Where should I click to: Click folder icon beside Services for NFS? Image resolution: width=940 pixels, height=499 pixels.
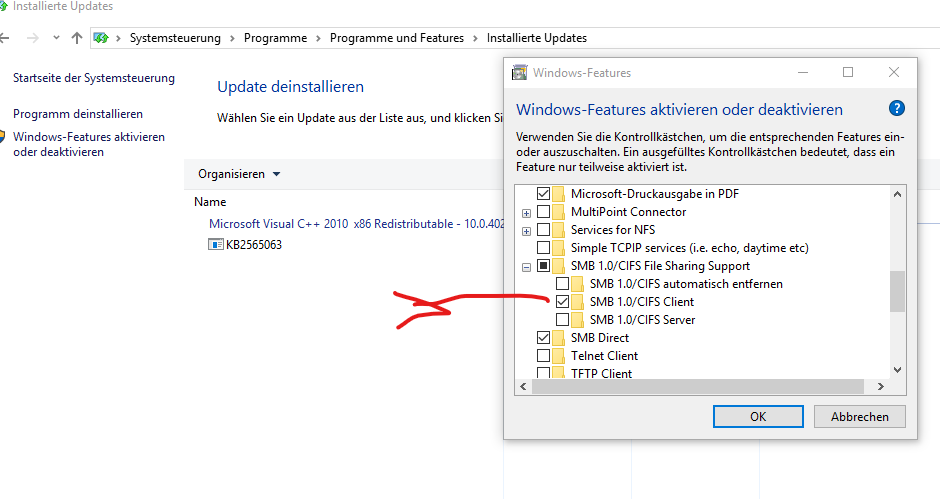point(558,230)
